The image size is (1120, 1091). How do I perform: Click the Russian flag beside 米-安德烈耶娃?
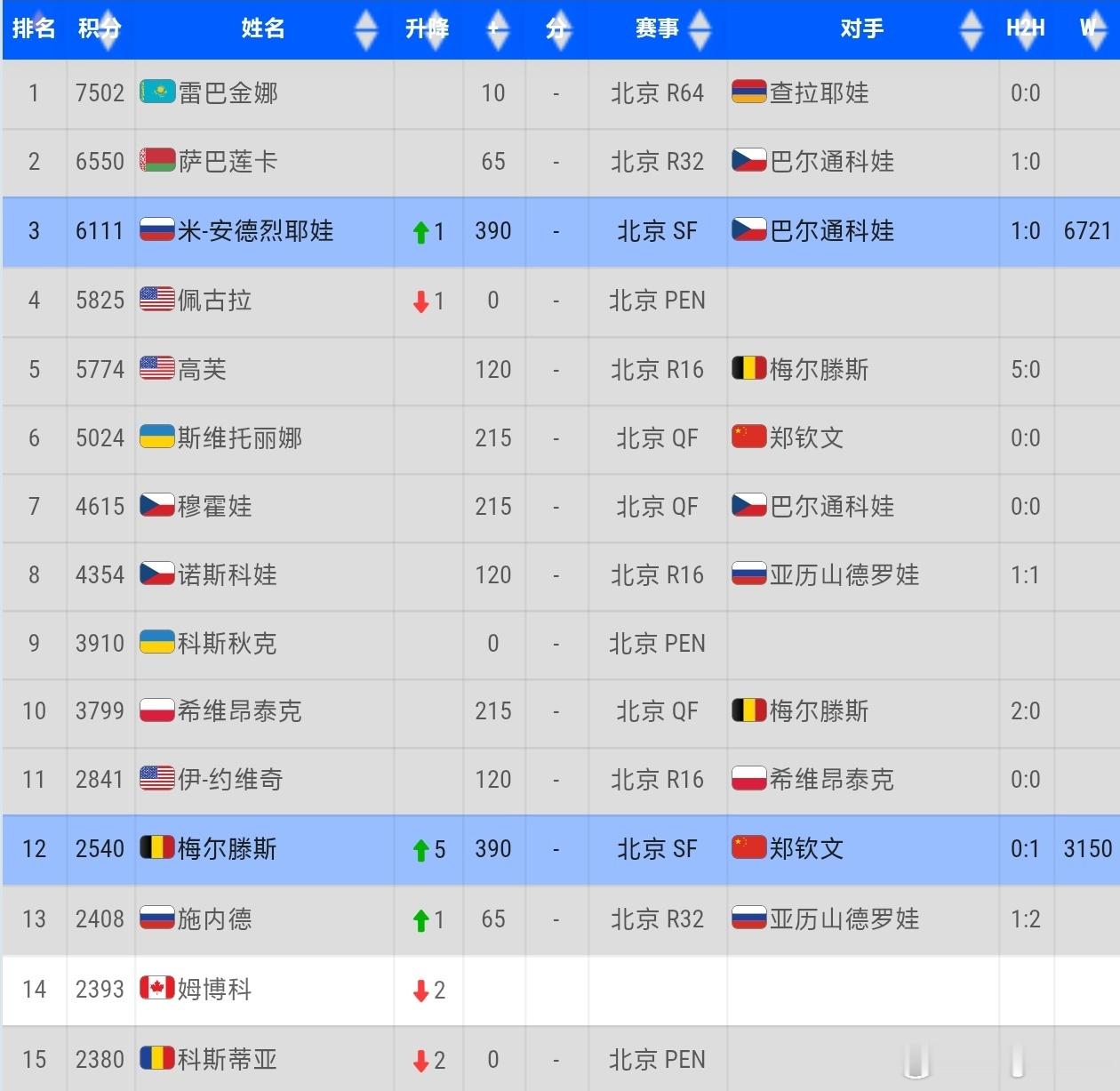157,230
